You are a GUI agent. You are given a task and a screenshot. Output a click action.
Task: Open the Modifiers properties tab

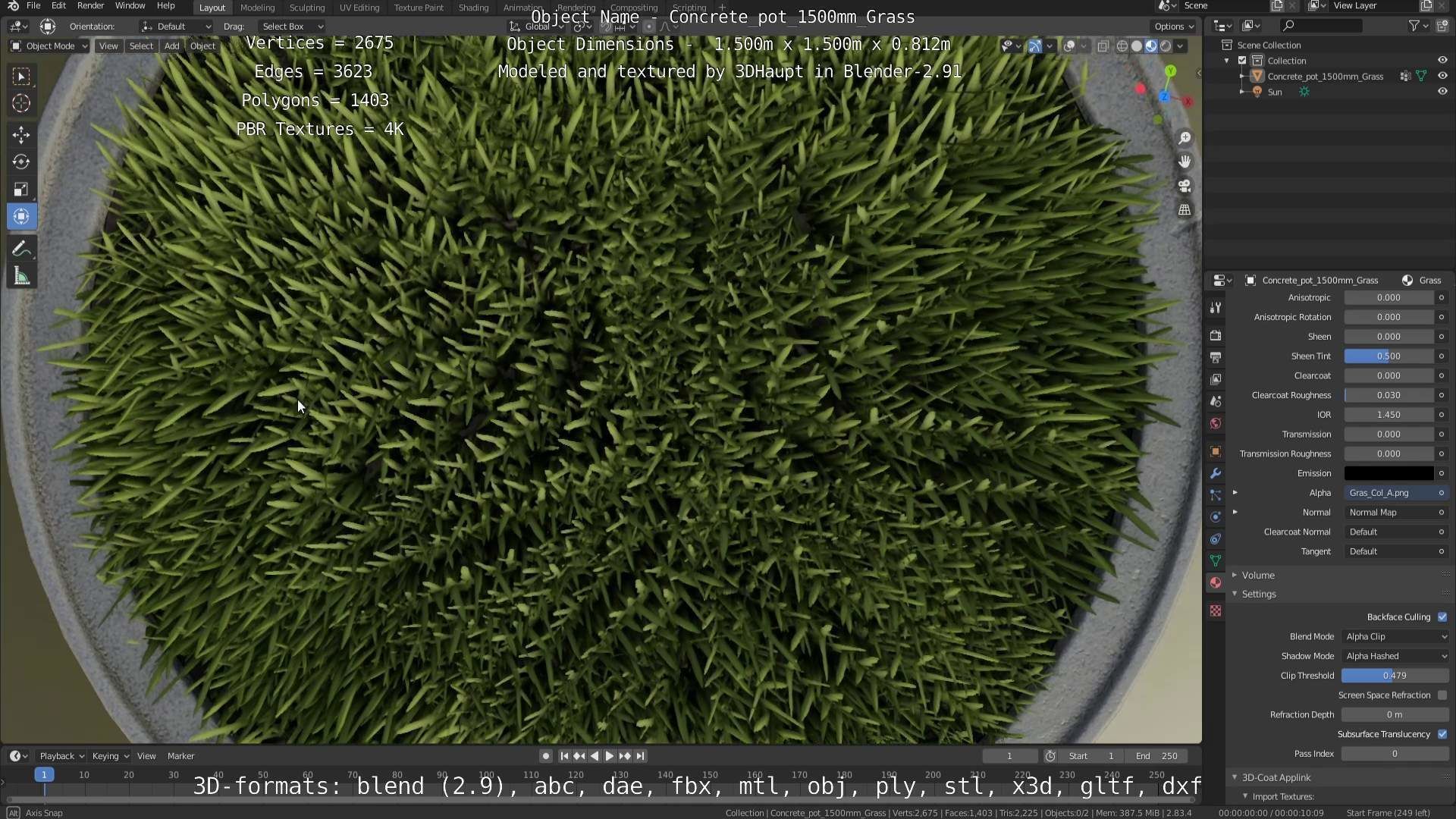pos(1216,473)
